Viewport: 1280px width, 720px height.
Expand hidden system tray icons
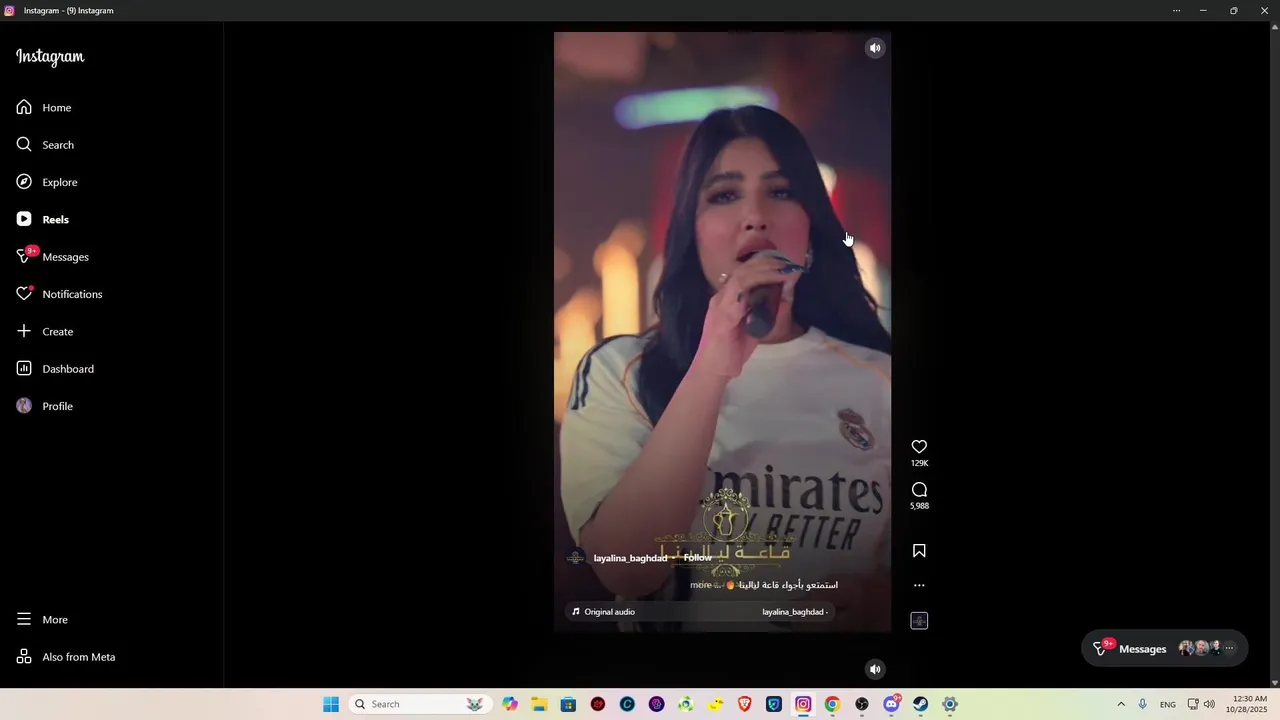tap(1121, 704)
